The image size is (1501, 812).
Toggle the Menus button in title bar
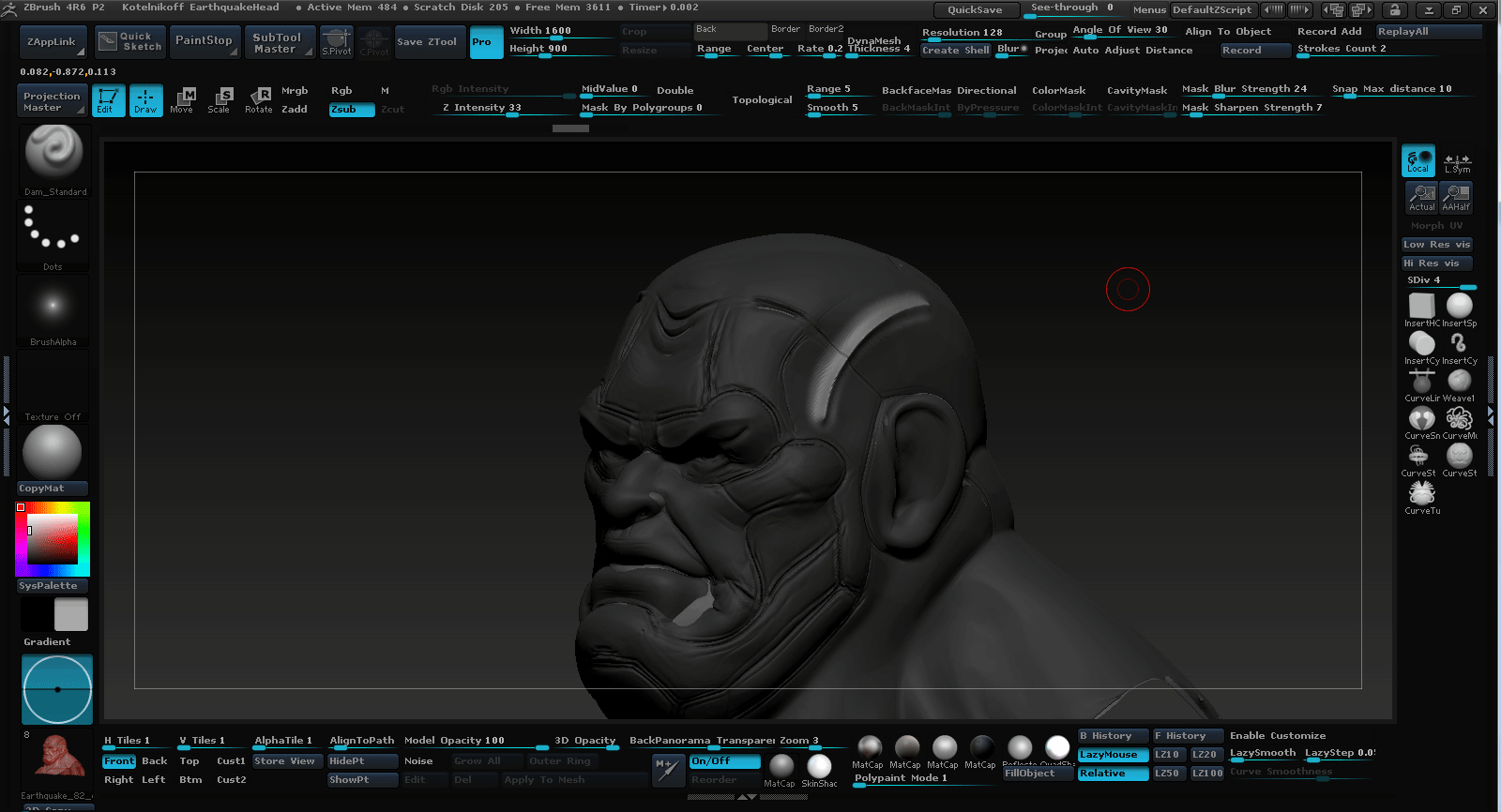[x=1149, y=9]
